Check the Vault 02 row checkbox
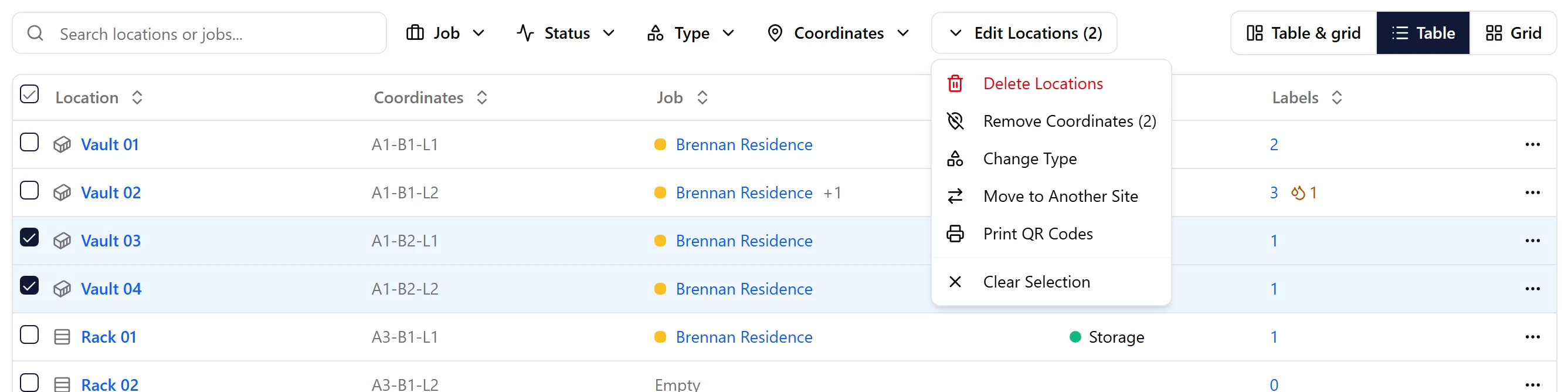This screenshot has width=1568, height=392. (29, 191)
